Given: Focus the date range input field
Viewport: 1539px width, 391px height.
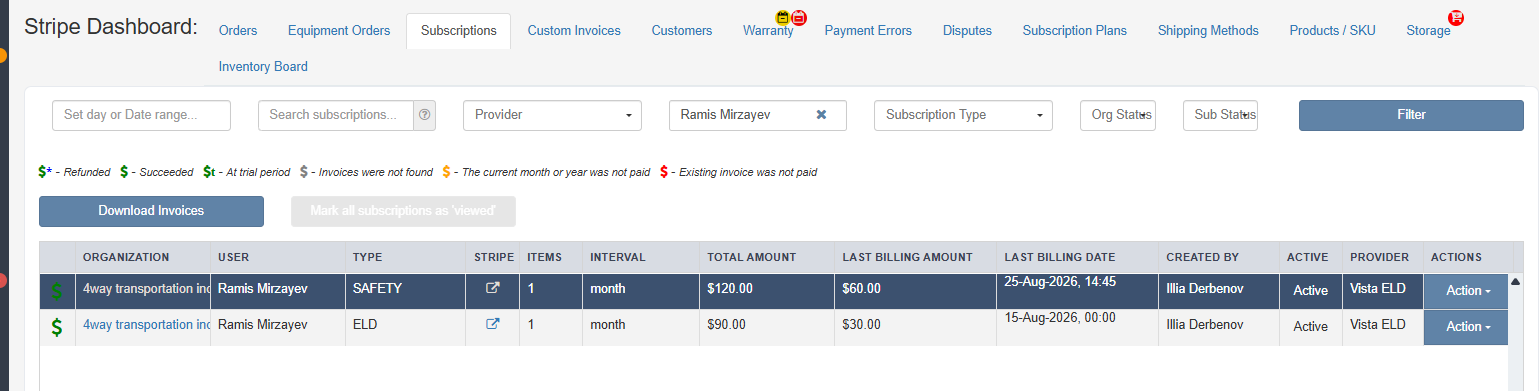Looking at the screenshot, I should click(x=141, y=115).
